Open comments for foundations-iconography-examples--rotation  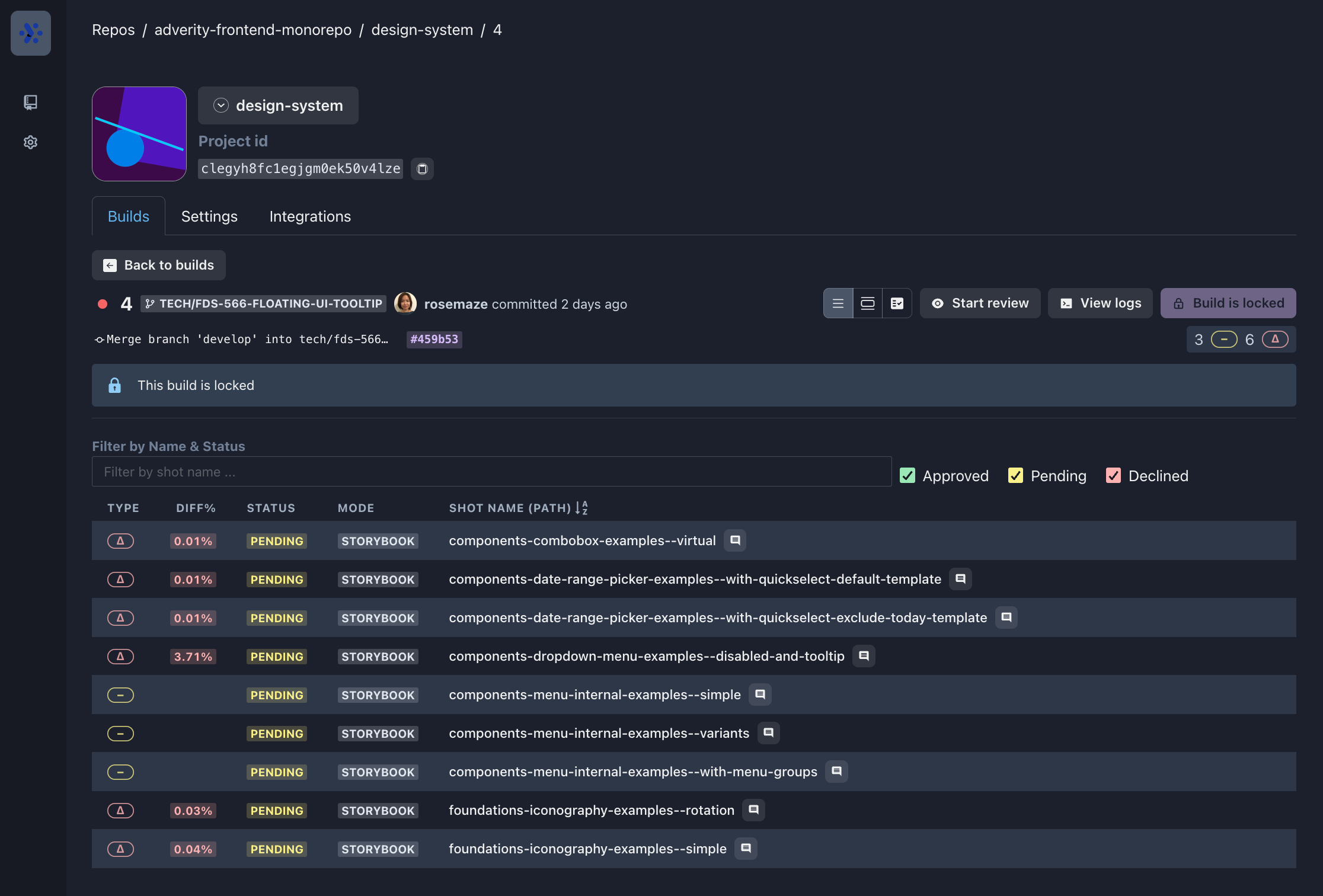click(753, 810)
